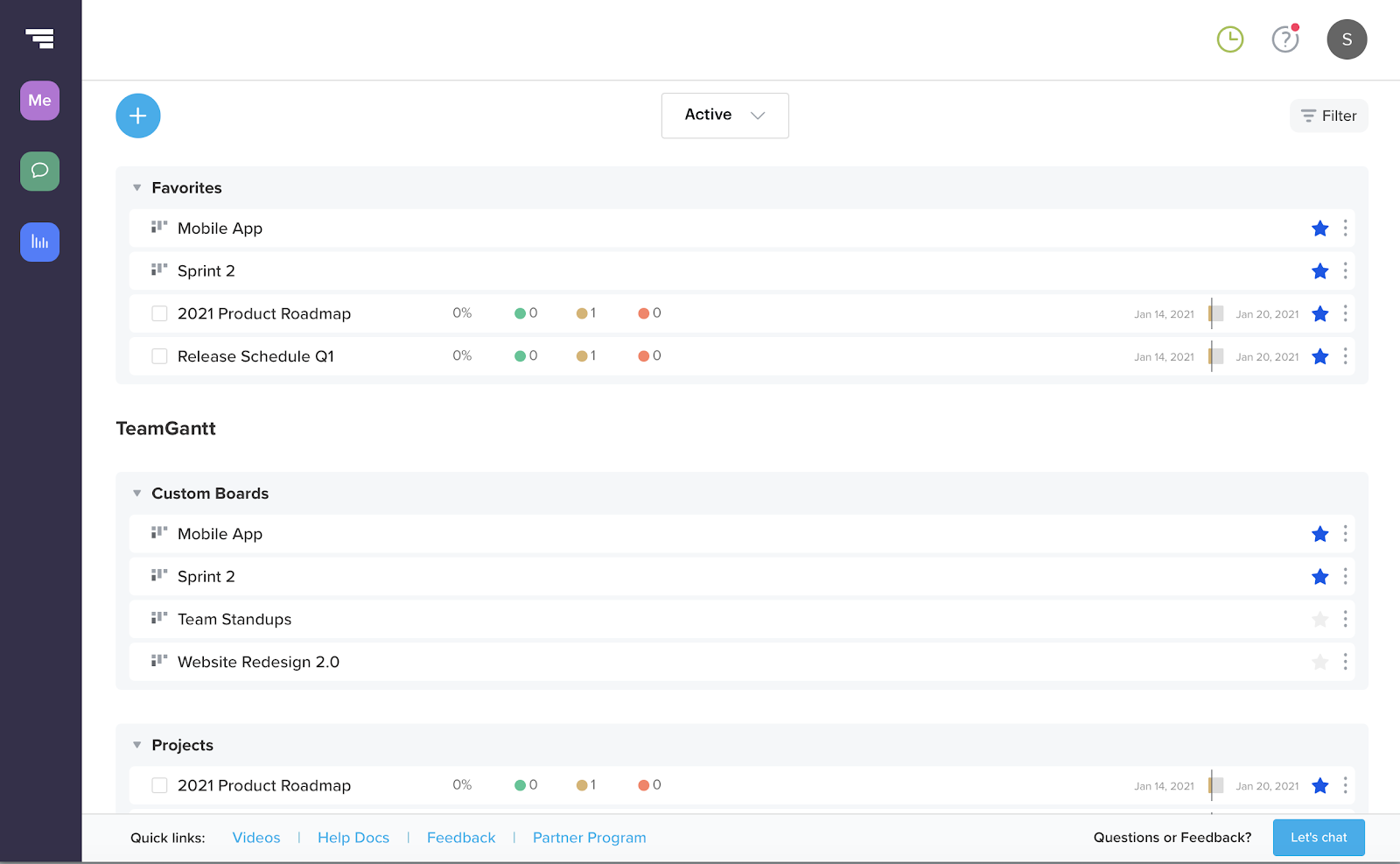Collapse the Favorites section
Image resolution: width=1400 pixels, height=864 pixels.
pos(137,188)
